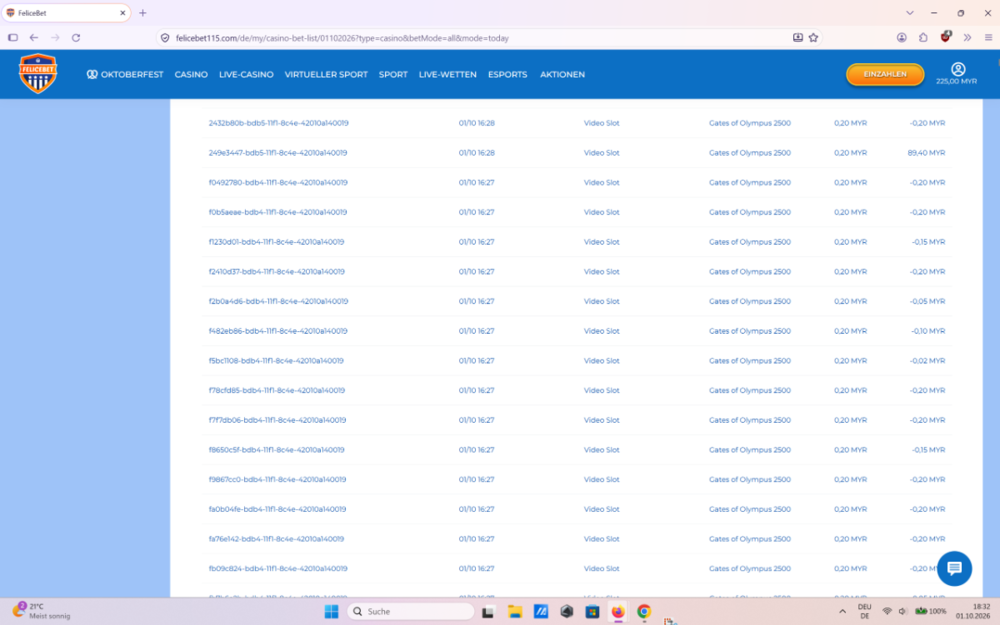The image size is (1000, 625).
Task: Open a new browser tab
Action: (143, 13)
